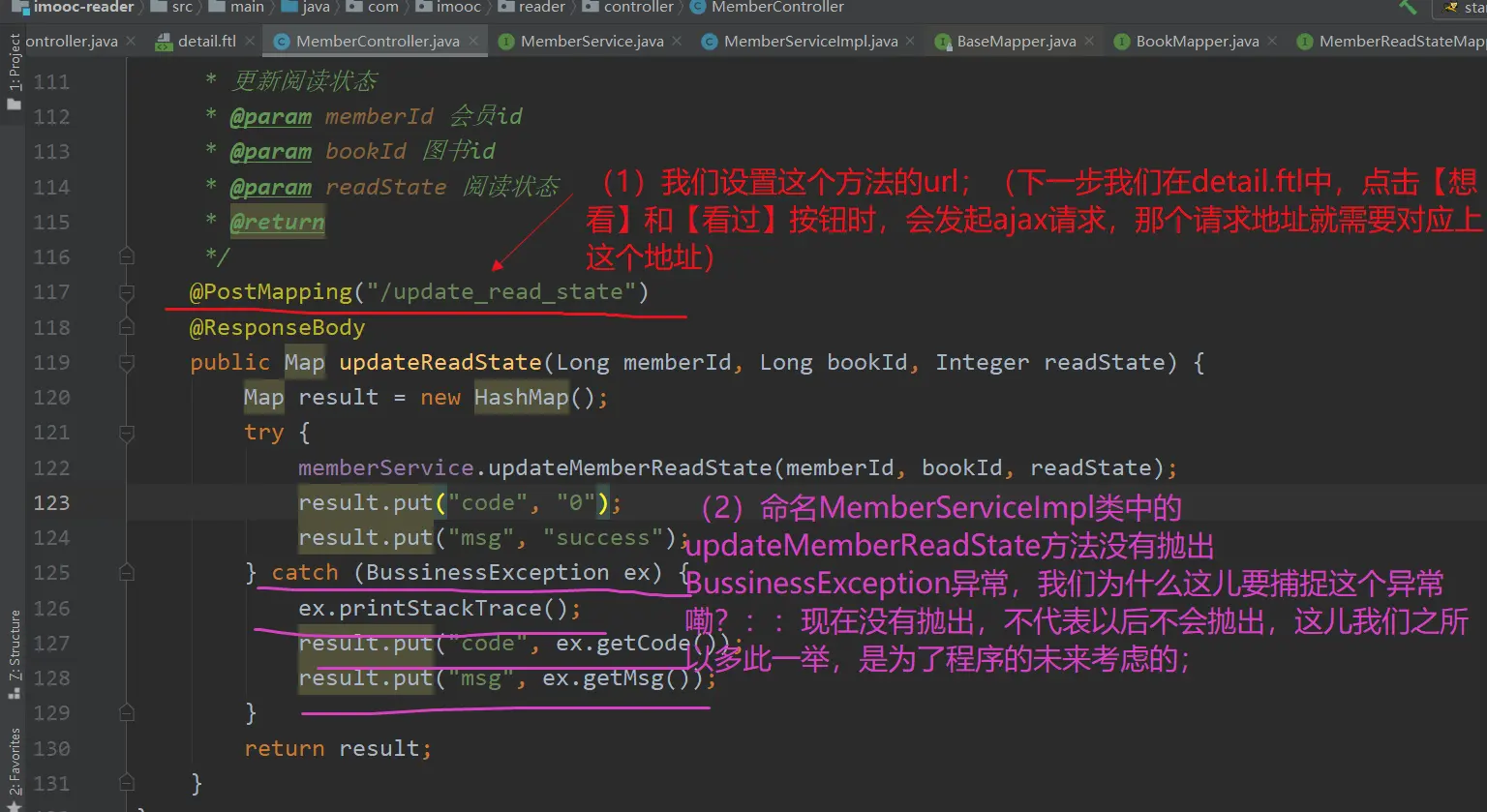Open the partially visible ontroller.java tab
This screenshot has width=1487, height=812.
pyautogui.click(x=72, y=42)
